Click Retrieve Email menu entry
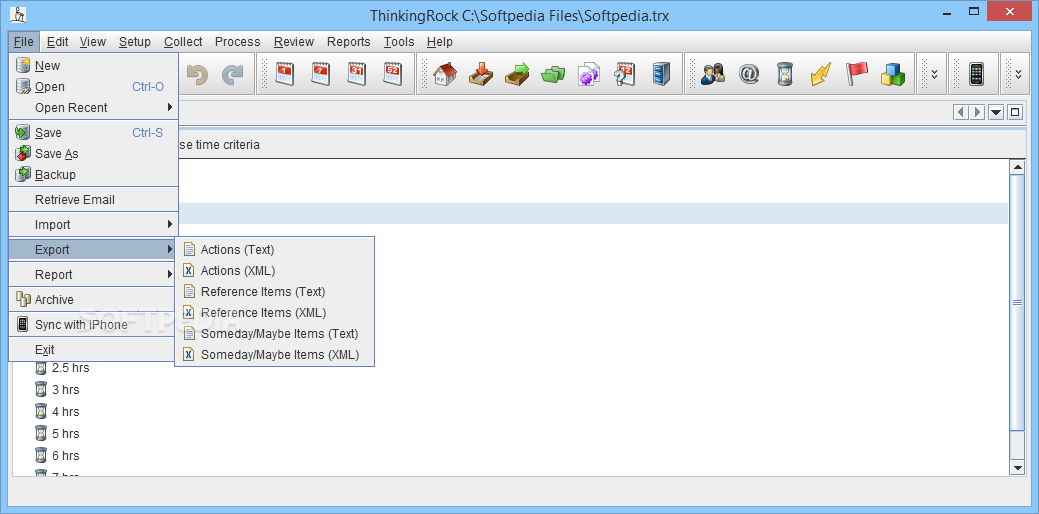 point(93,199)
